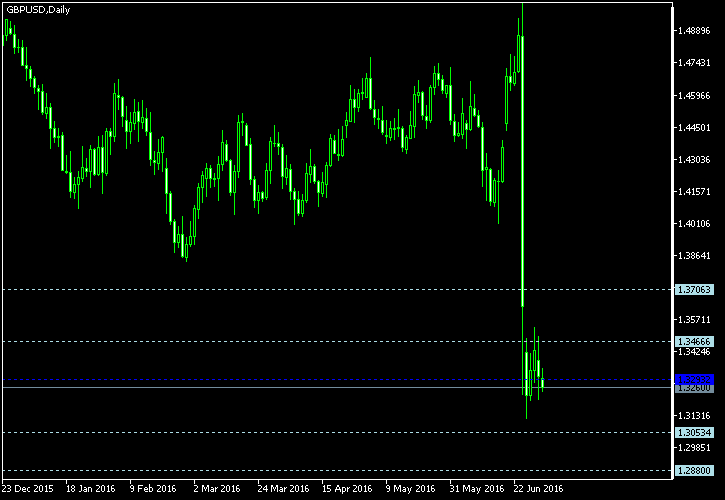Click the 1.40106 price scale value
Viewport: 725px width, 500px height.
(694, 224)
